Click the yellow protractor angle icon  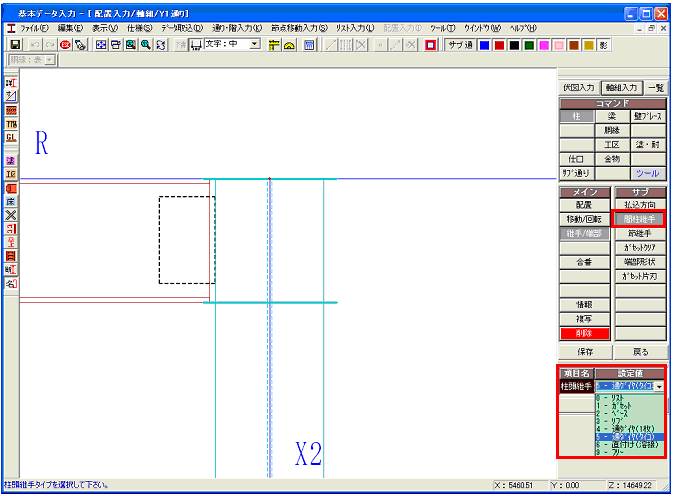[289, 45]
